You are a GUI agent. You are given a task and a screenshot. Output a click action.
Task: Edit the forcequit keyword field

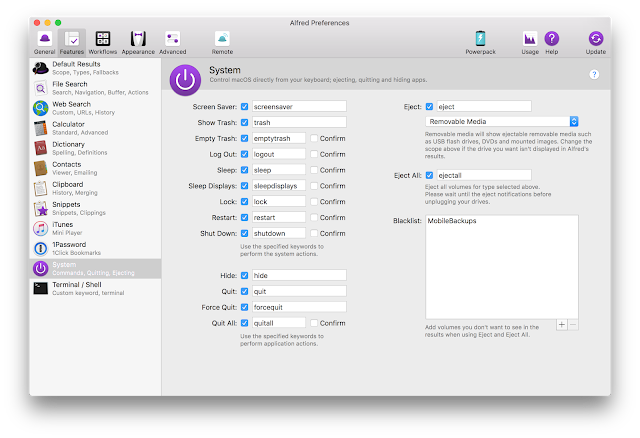299,307
